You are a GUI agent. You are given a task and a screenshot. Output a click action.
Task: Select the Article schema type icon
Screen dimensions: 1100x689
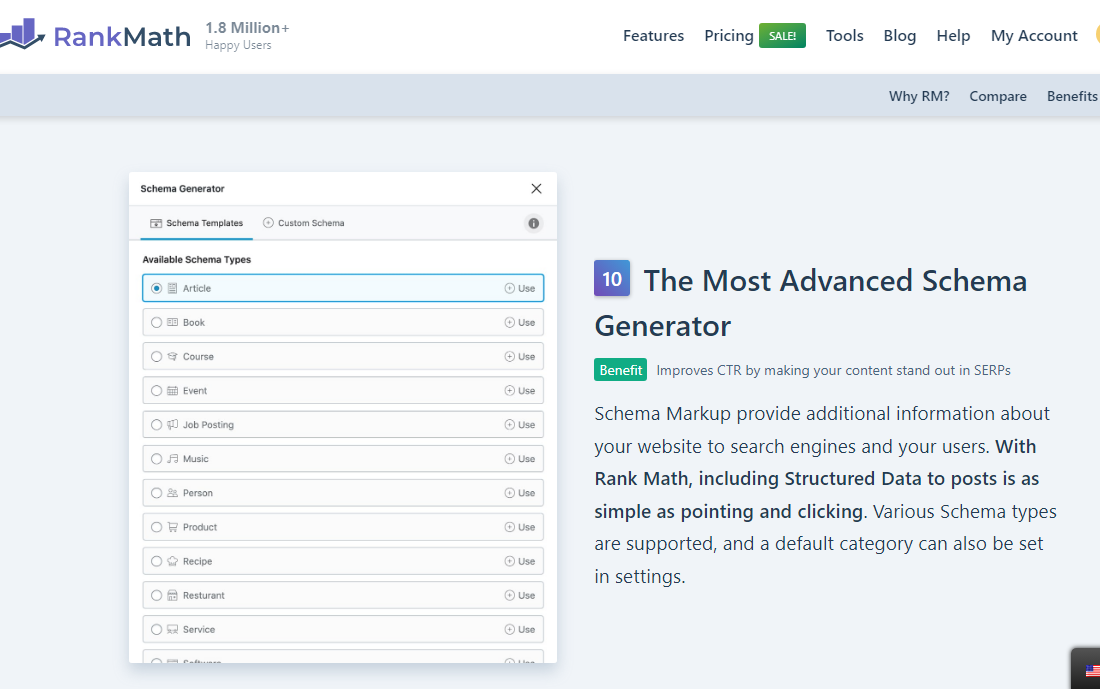point(171,287)
